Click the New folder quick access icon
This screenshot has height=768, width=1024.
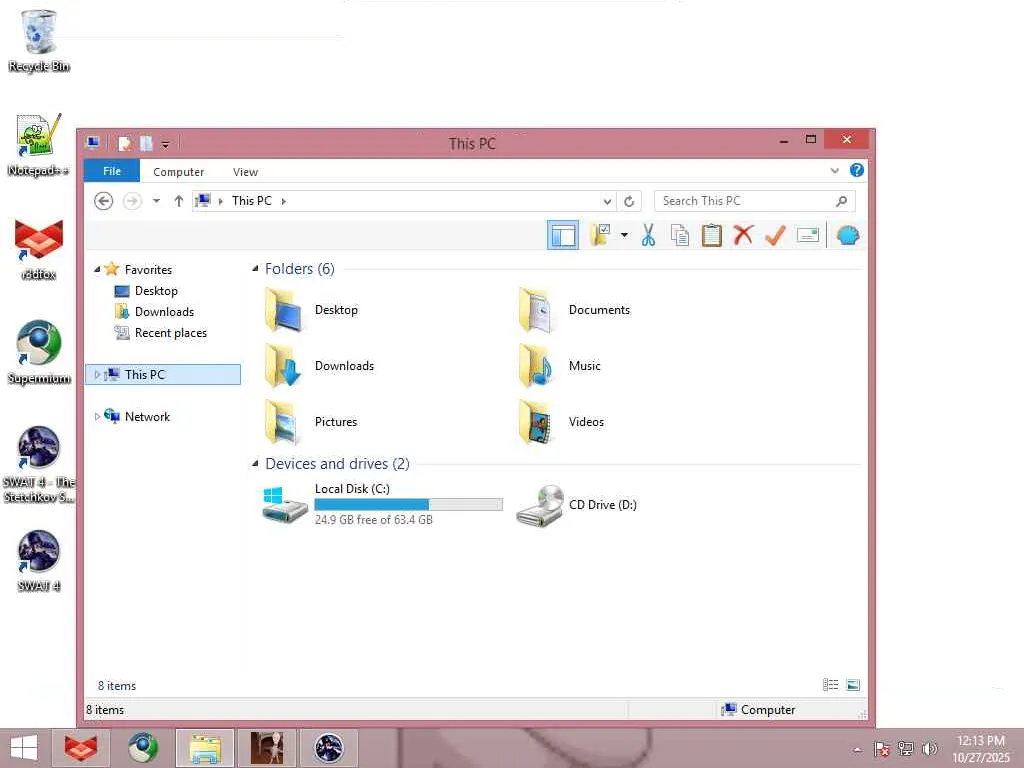coord(146,143)
